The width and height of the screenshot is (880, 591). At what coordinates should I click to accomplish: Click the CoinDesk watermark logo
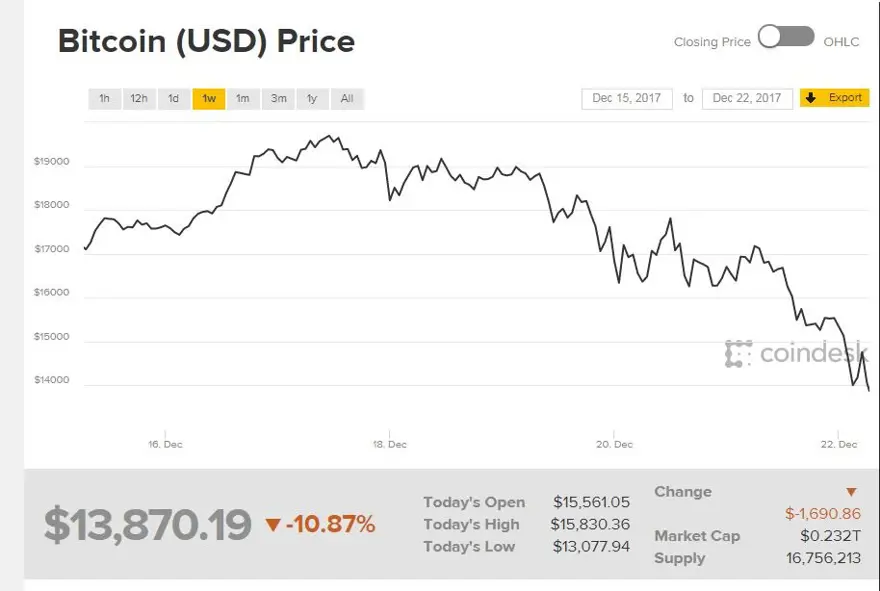797,353
